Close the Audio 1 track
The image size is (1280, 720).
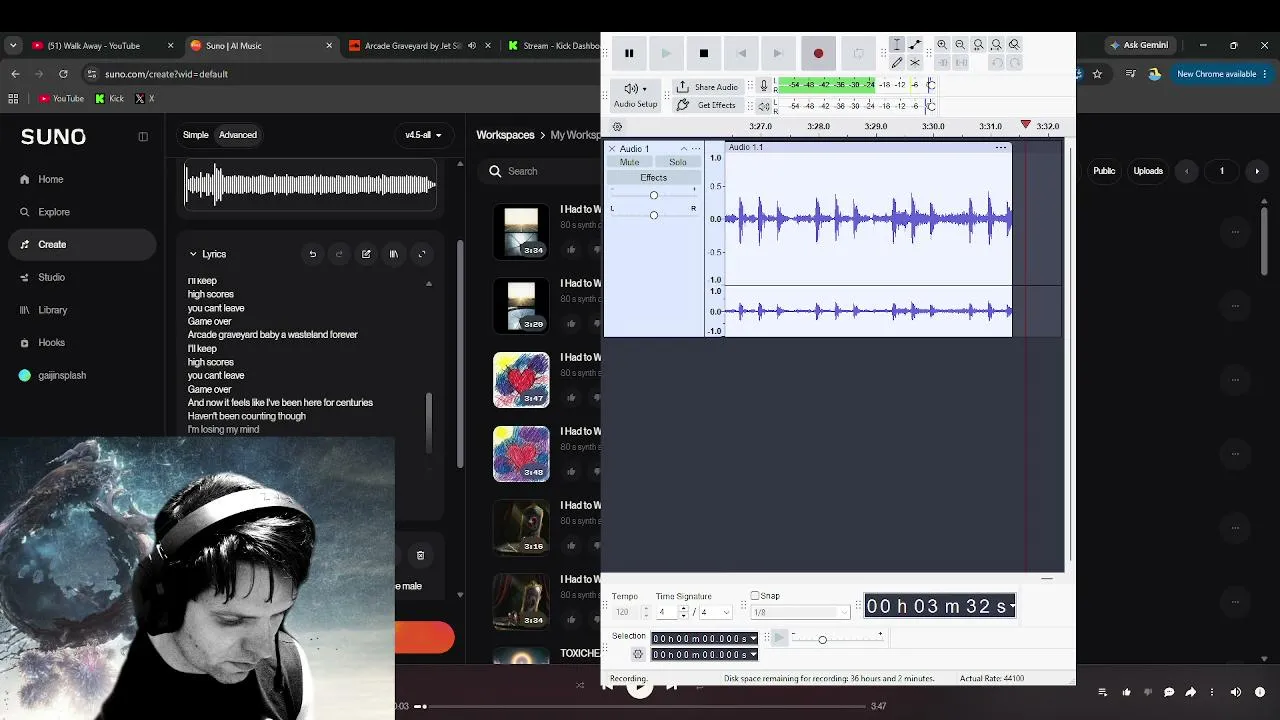click(612, 149)
